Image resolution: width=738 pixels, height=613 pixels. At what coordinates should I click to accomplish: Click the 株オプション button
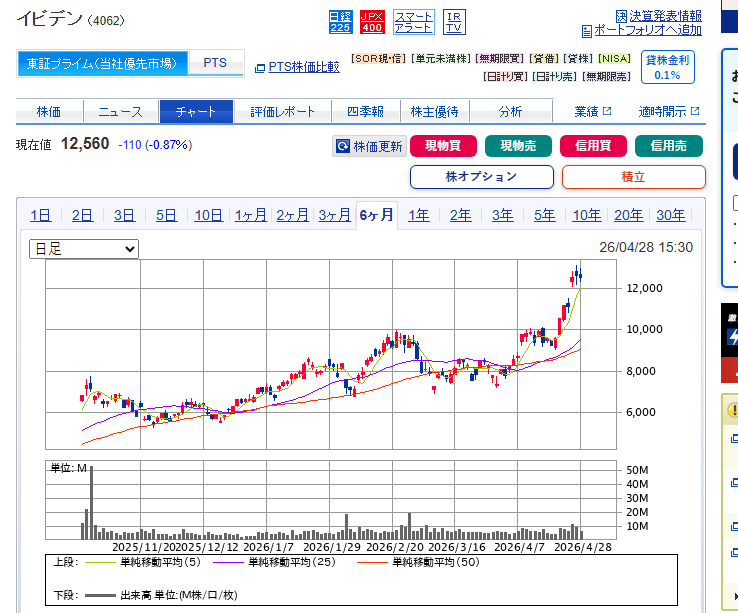481,177
